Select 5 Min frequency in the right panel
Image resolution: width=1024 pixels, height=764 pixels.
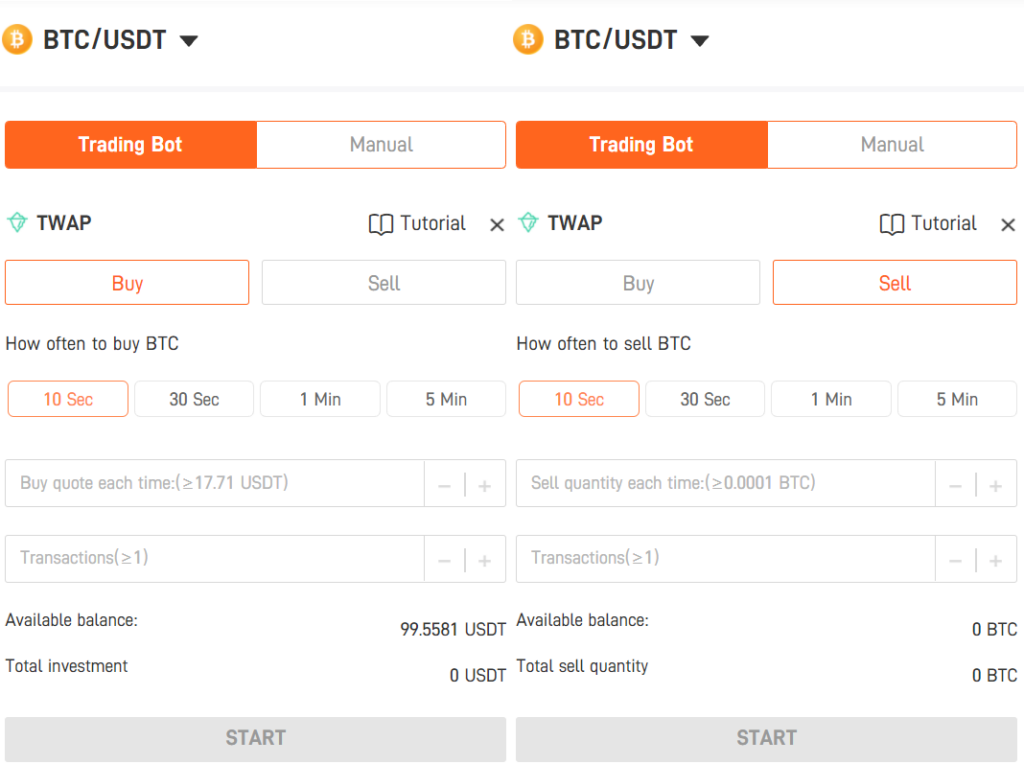pyautogui.click(x=957, y=398)
